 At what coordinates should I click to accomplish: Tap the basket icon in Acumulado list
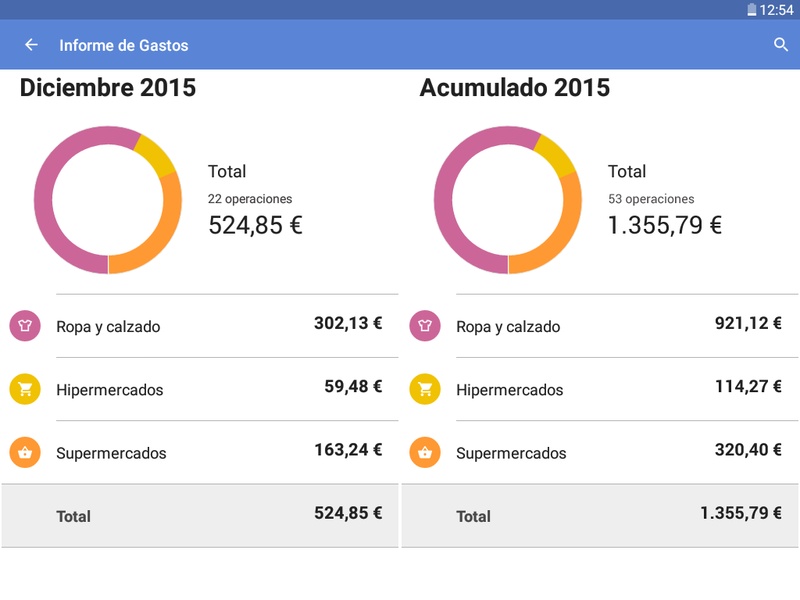click(425, 452)
